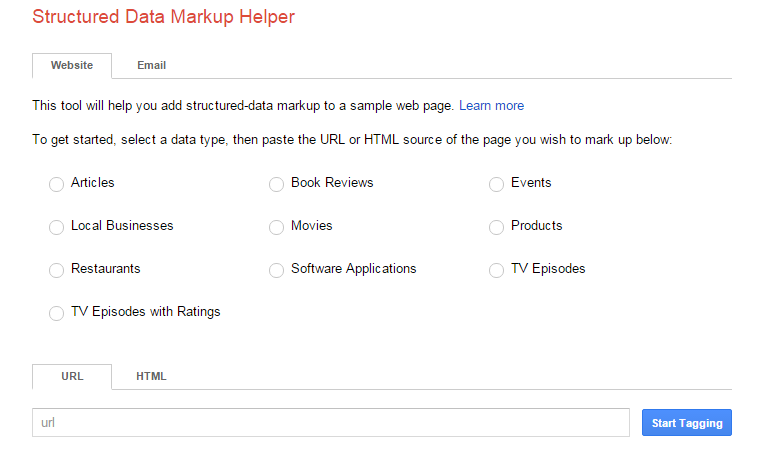Choose the Products radio button

(496, 228)
